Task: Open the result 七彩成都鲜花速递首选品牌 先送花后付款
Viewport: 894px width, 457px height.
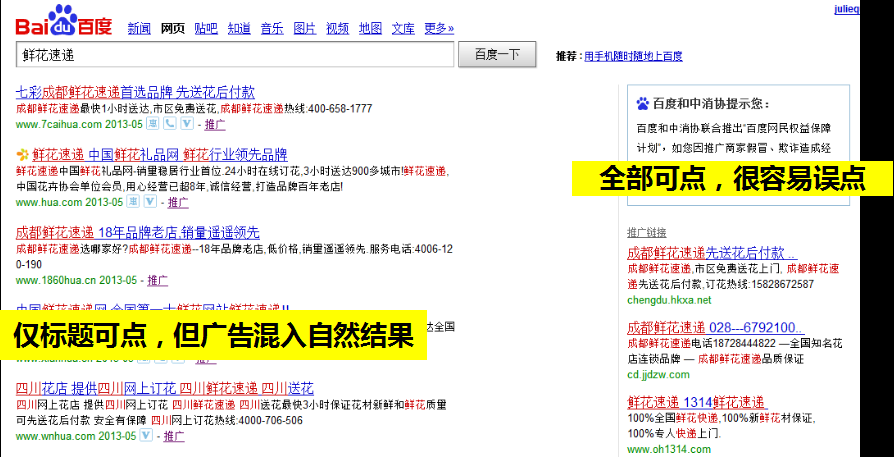Action: click(x=135, y=92)
